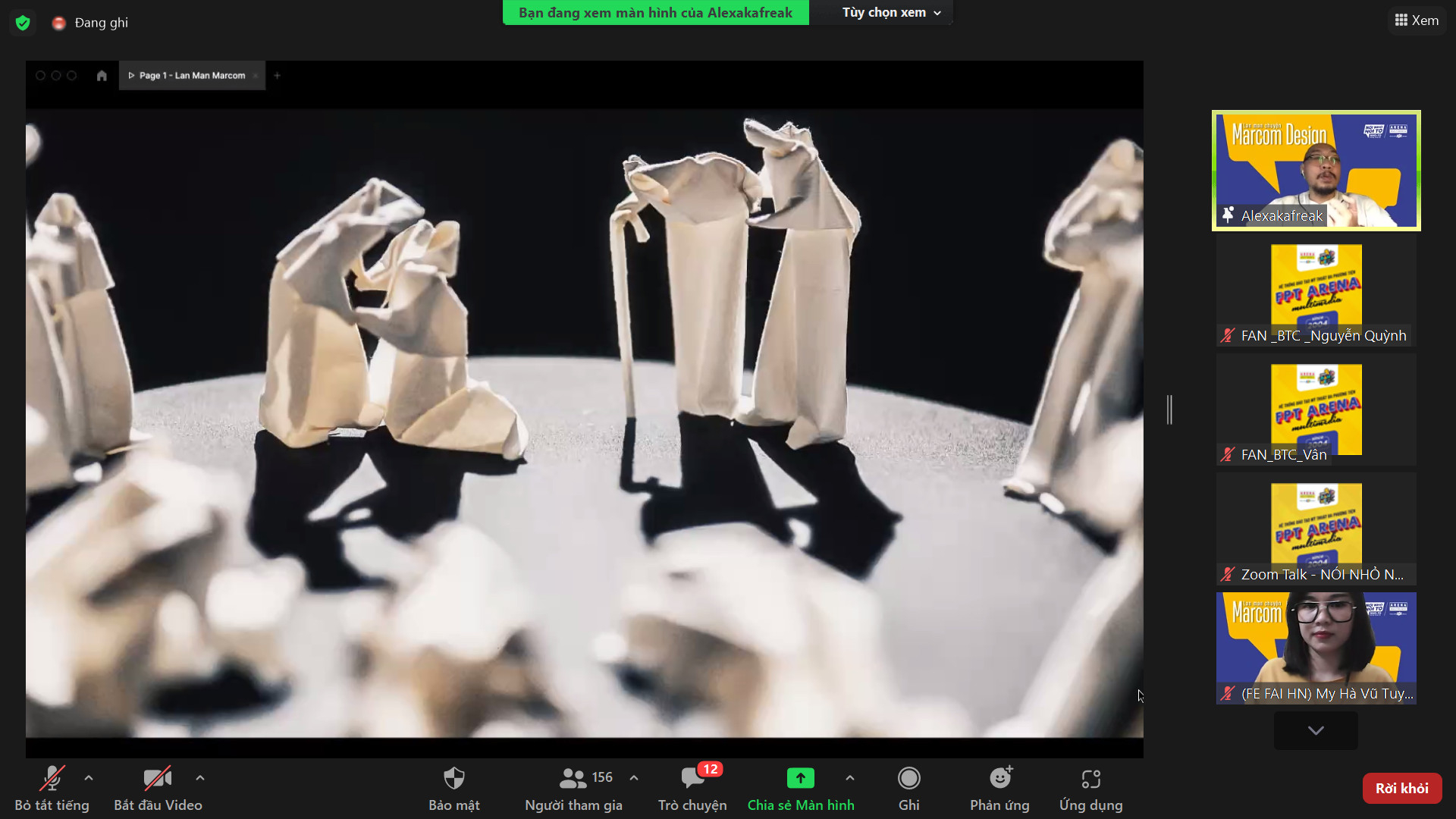
Task: Select (FE FAI HN) My Hà Vũ video tile
Action: (1316, 648)
